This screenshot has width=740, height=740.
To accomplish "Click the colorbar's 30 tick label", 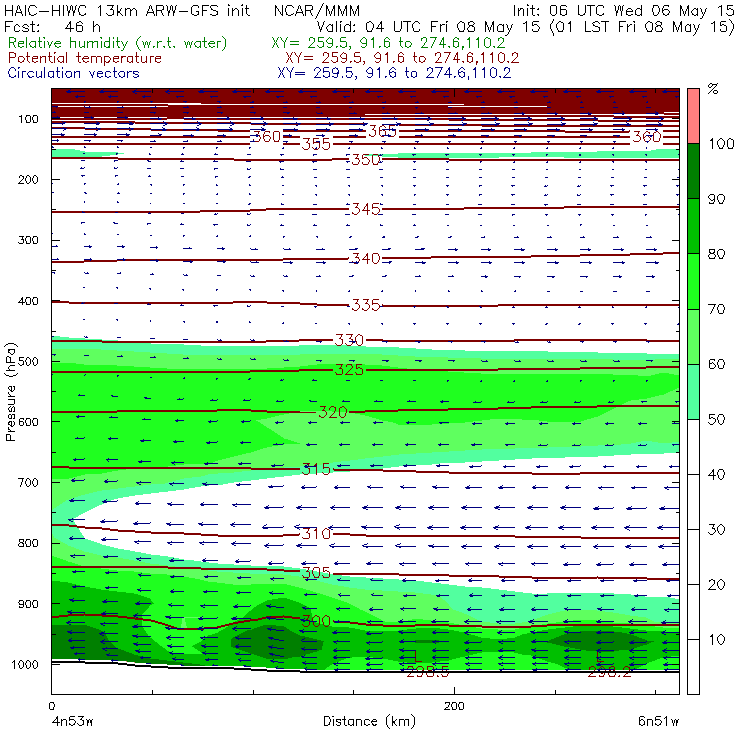I will (716, 530).
